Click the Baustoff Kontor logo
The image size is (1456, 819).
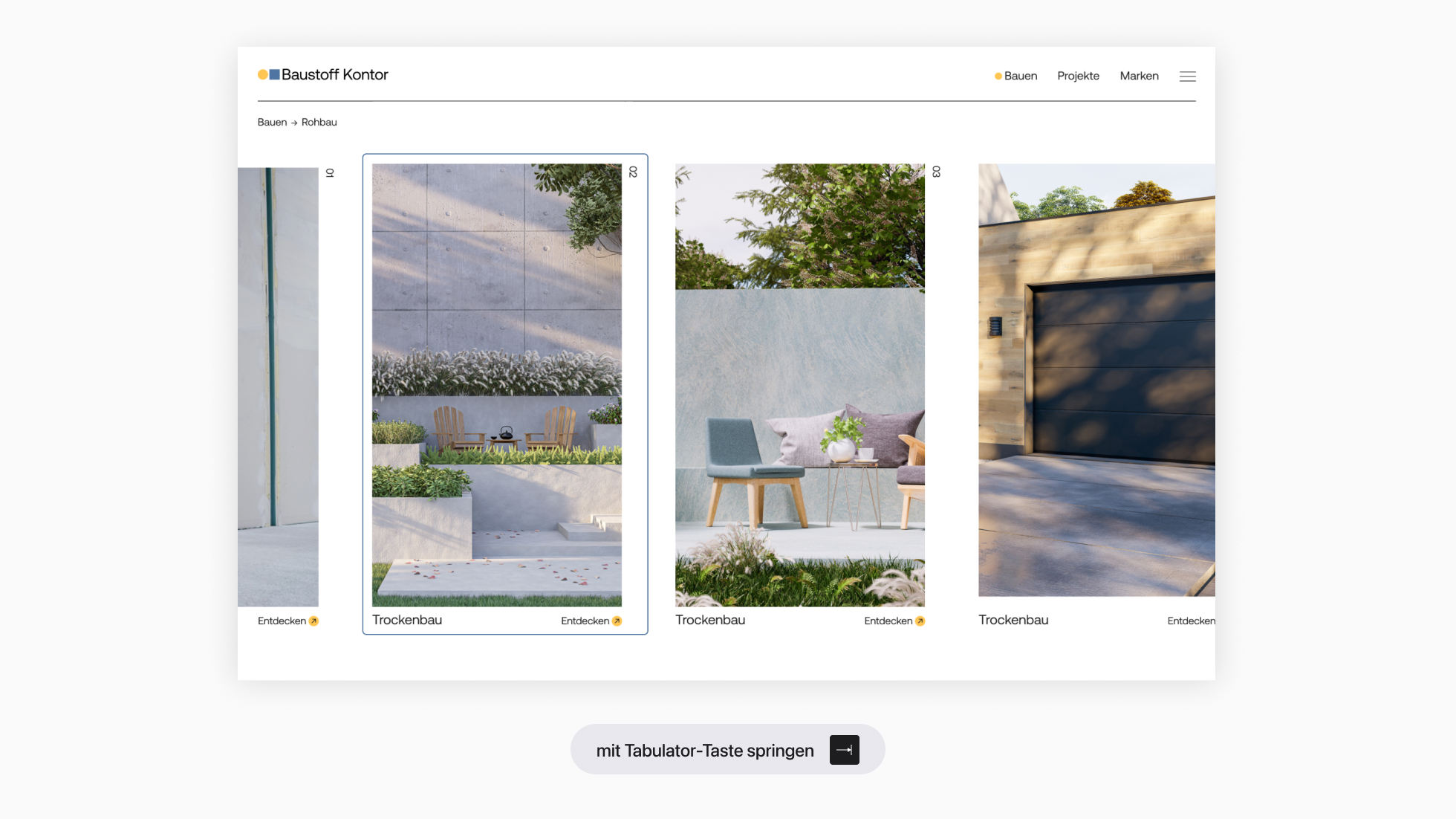[323, 74]
